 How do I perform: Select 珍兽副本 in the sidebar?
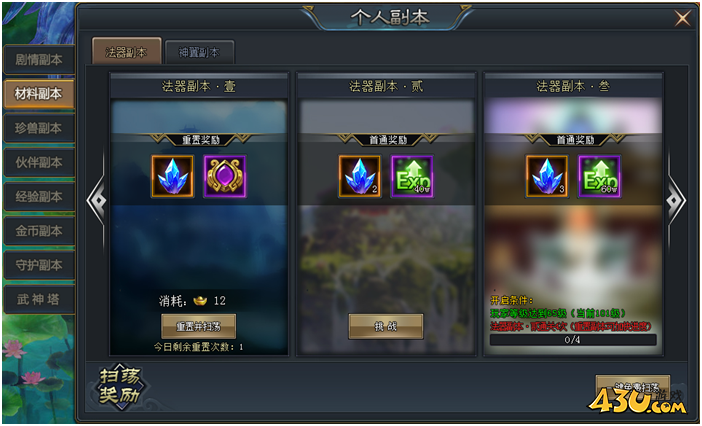39,128
